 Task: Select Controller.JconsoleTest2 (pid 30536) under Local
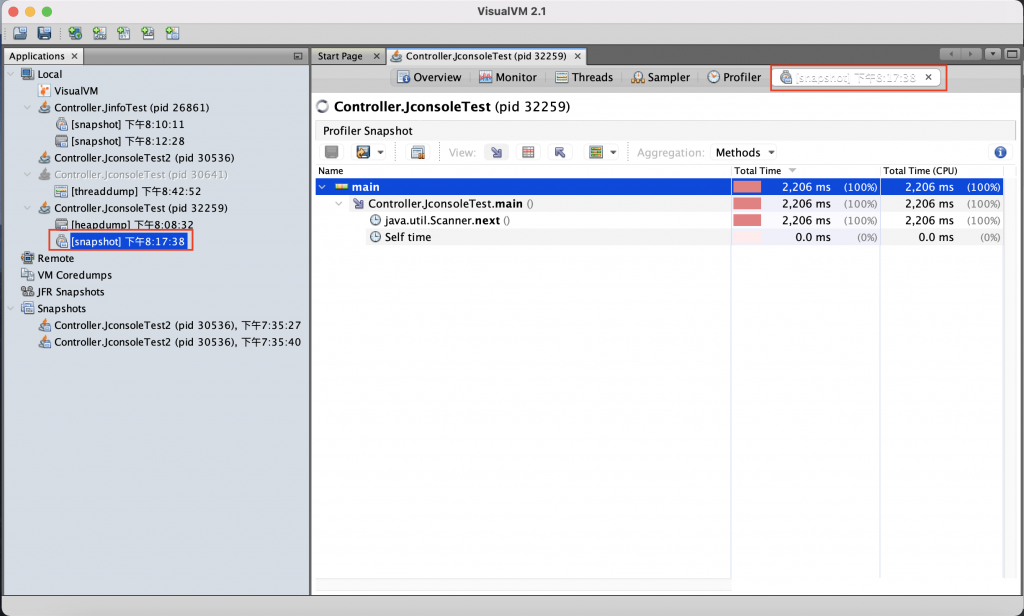tap(144, 157)
